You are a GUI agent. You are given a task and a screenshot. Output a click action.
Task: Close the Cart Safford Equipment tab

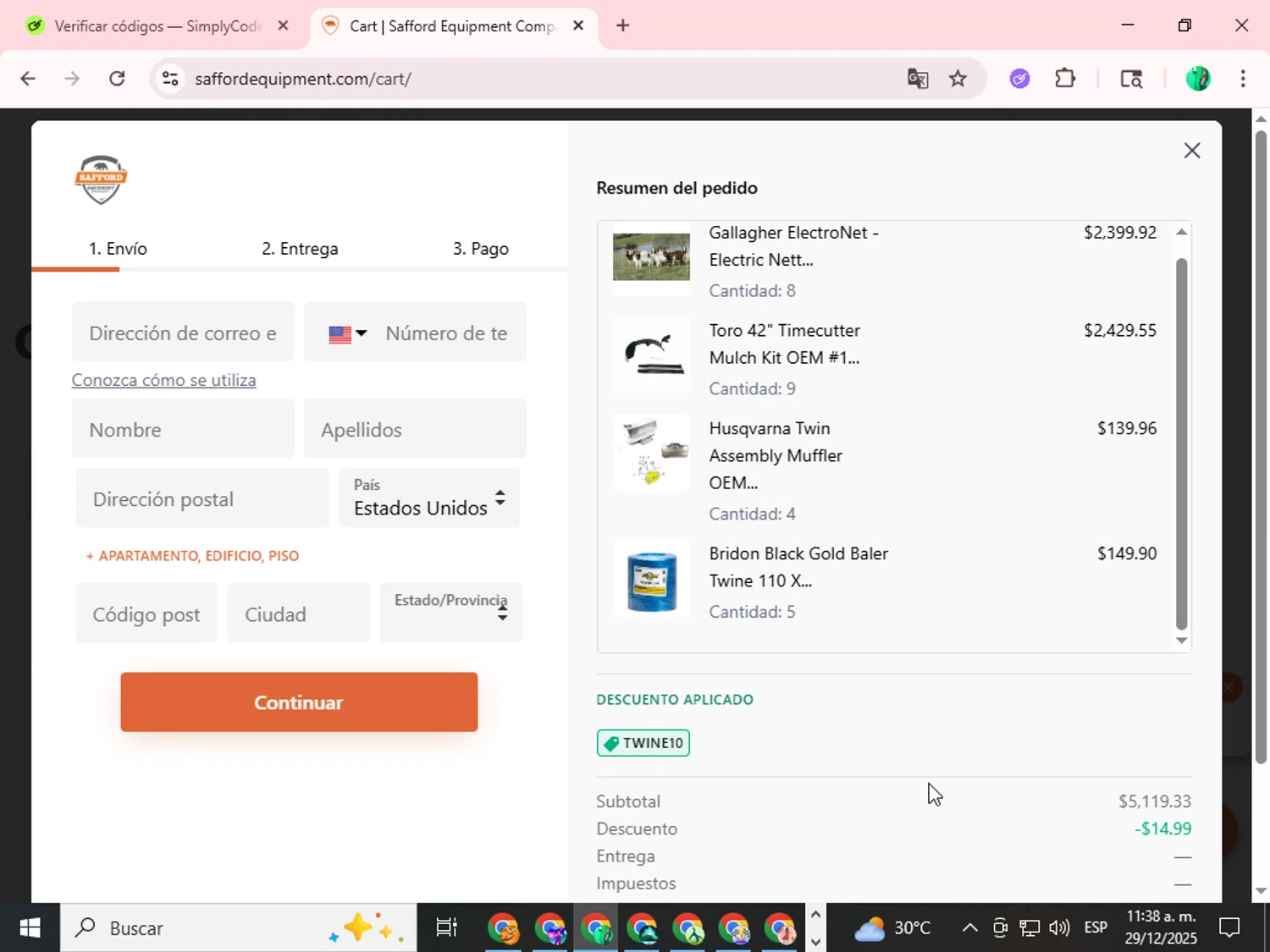pos(578,25)
